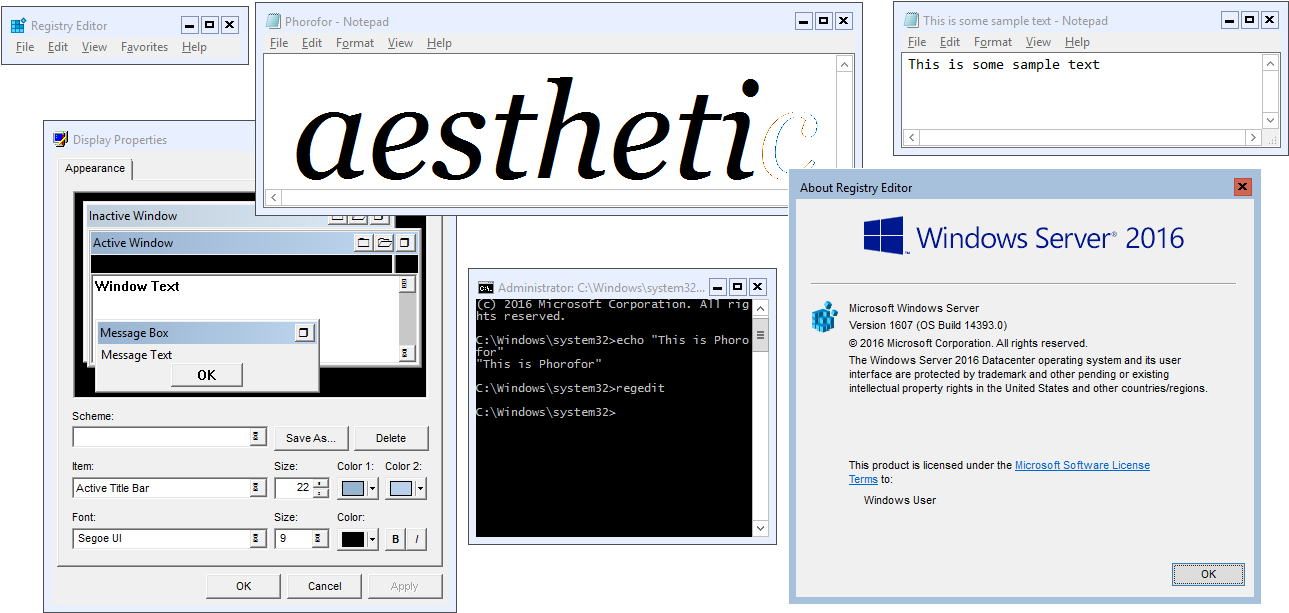The image size is (1289, 613).
Task: Open Edit menu in sample text Notepad
Action: point(950,42)
